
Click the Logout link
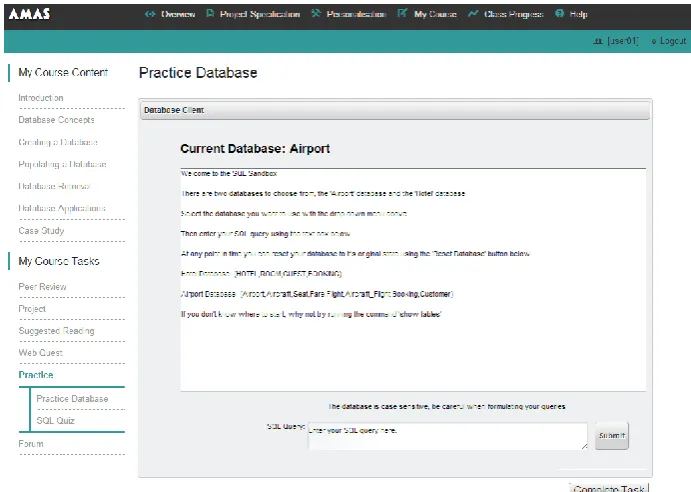[x=673, y=41]
